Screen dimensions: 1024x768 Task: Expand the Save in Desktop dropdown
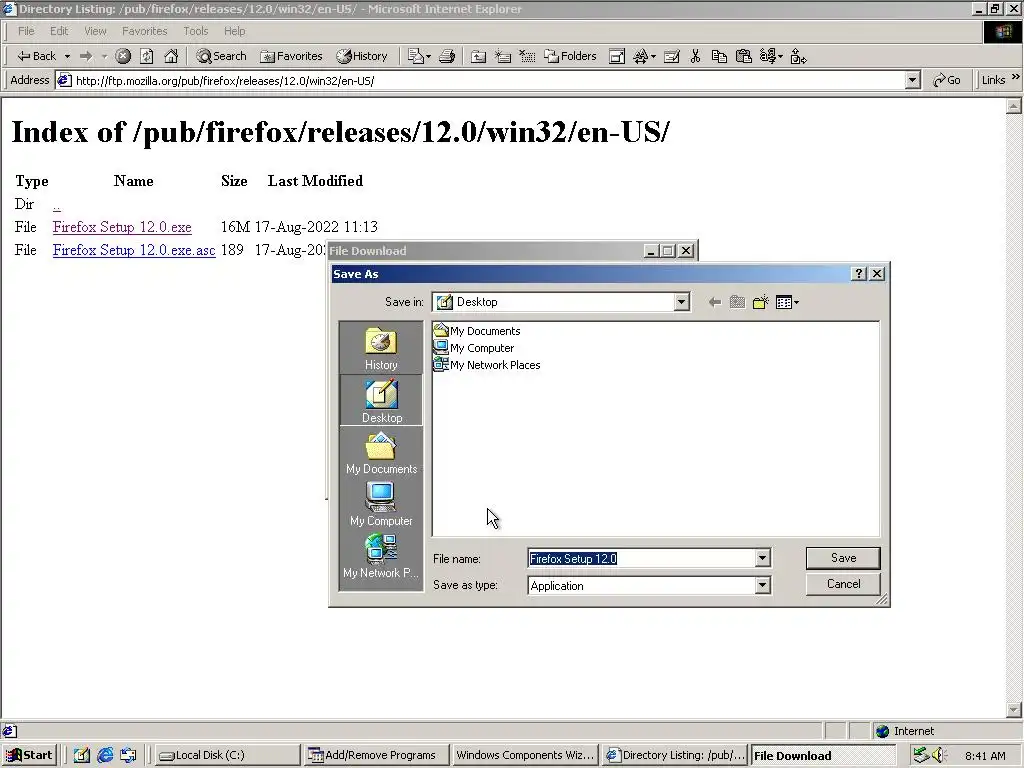pyautogui.click(x=682, y=302)
